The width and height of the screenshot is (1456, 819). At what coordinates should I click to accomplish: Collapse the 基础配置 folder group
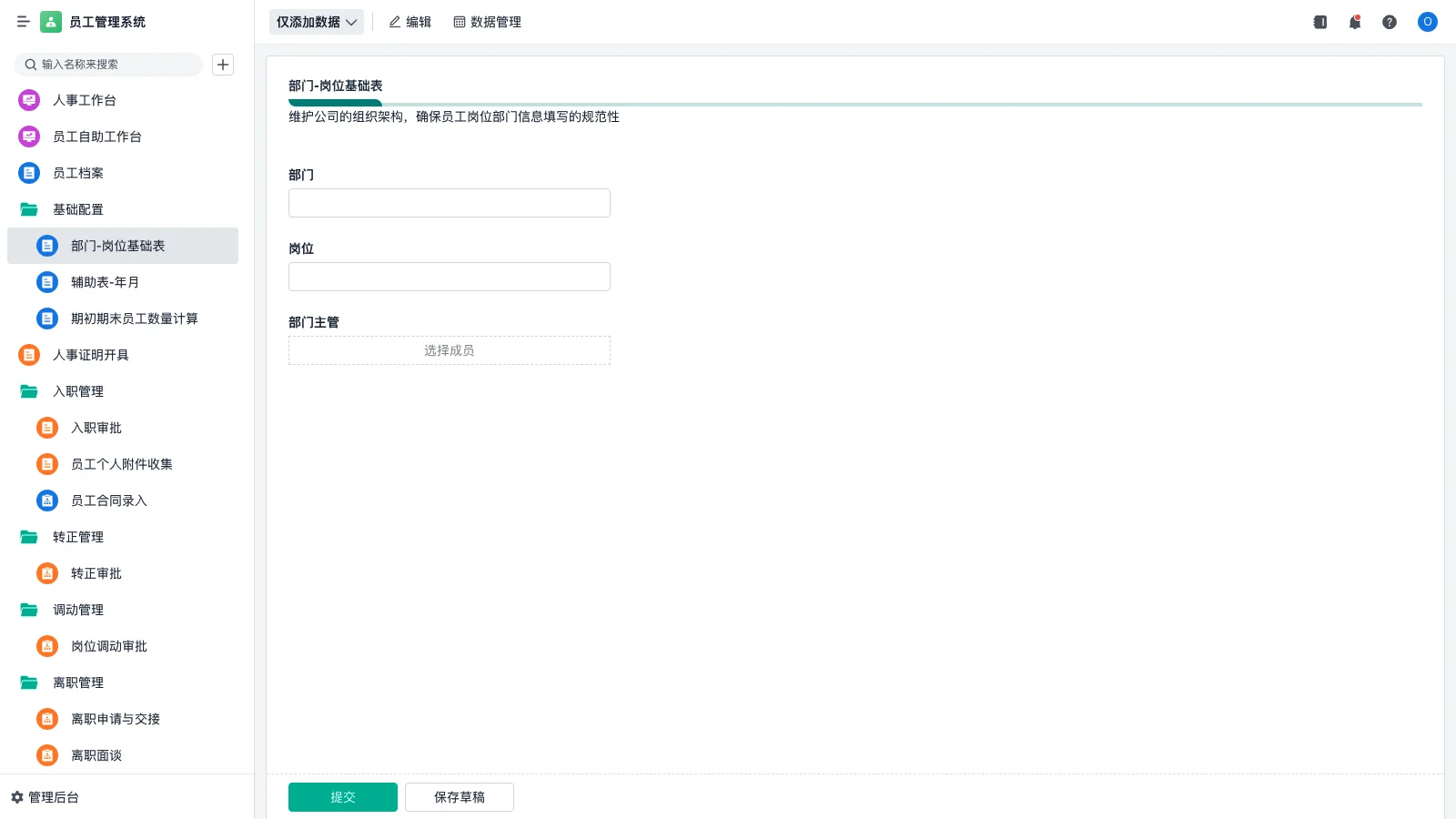click(x=78, y=209)
